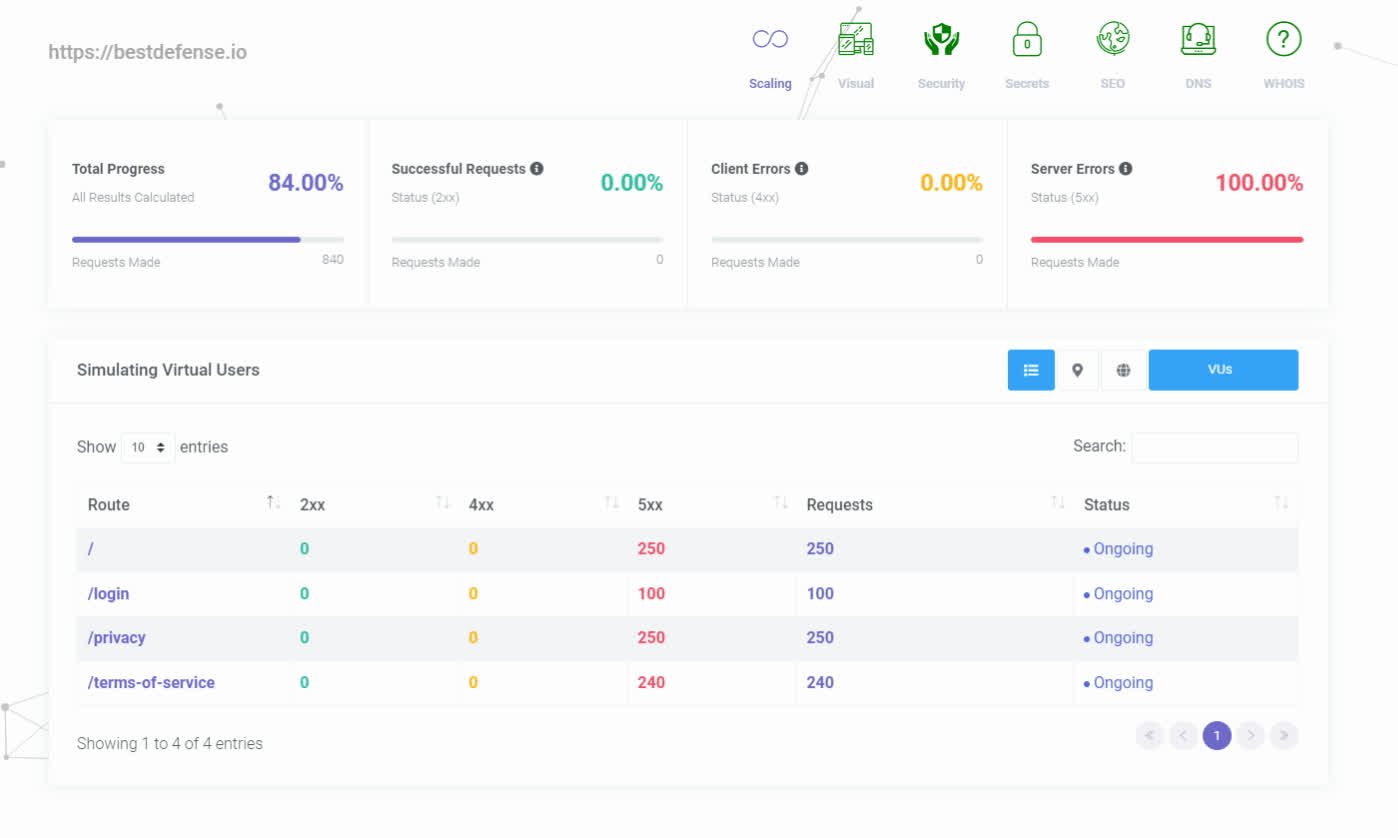
Task: Open the Secrets lock icon
Action: (x=1027, y=41)
